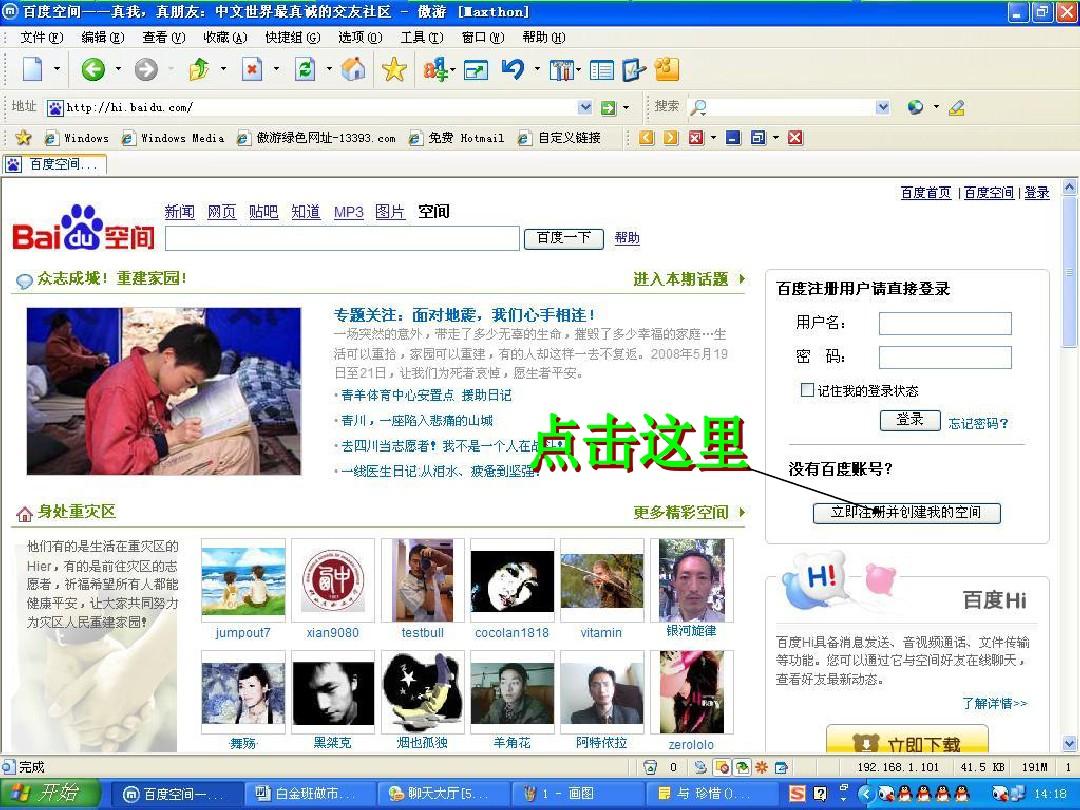
Task: Go to the Home page icon
Action: [x=353, y=69]
